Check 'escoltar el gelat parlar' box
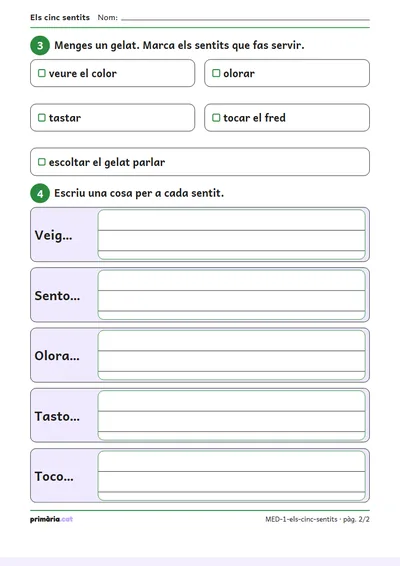Screen dimensions: 400x566 point(42,162)
